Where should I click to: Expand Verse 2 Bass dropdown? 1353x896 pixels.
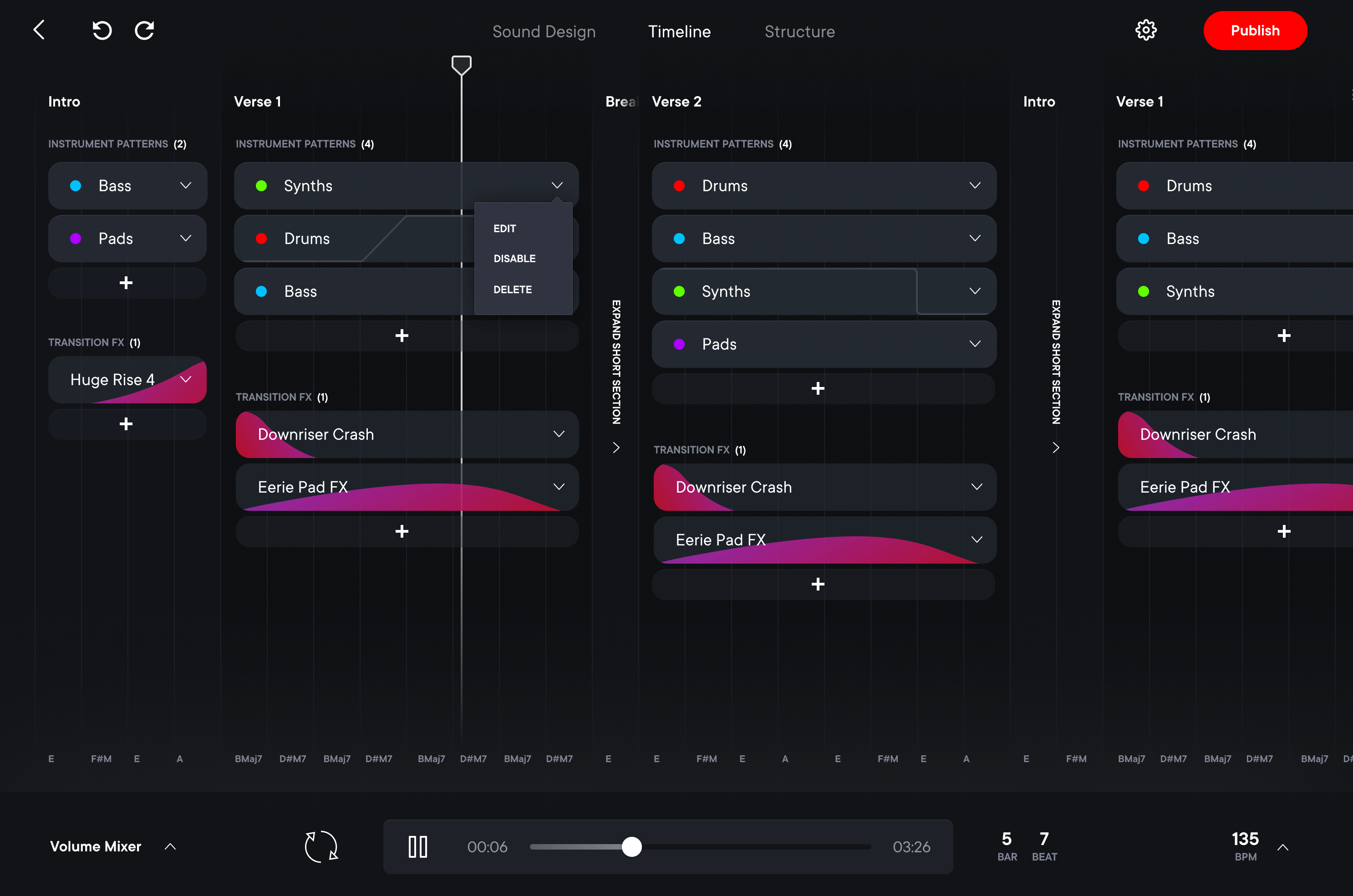point(975,238)
